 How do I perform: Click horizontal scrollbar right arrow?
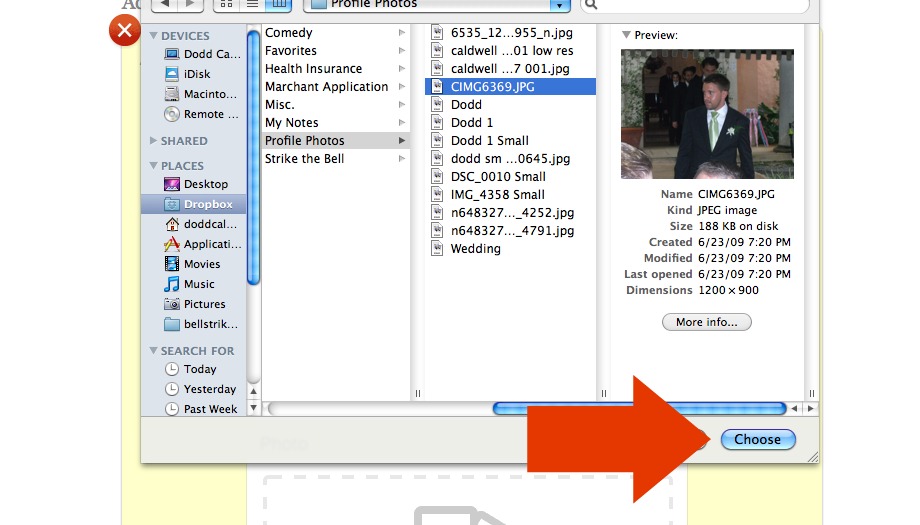810,408
